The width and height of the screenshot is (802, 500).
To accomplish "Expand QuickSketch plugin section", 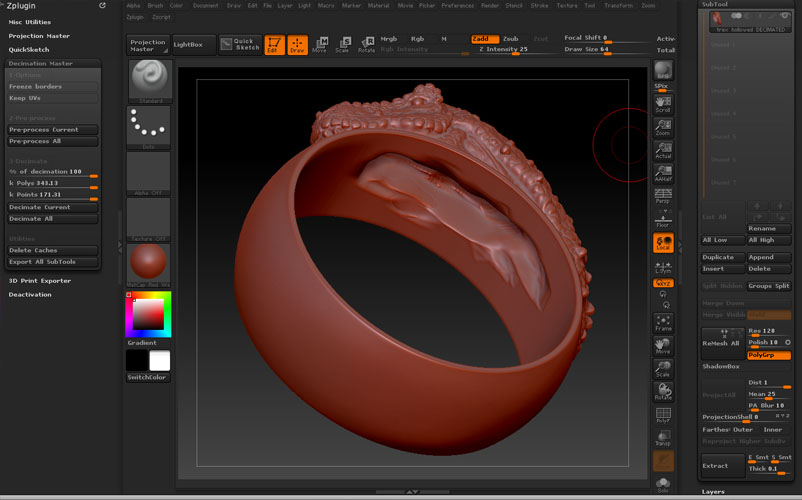I will click(29, 50).
